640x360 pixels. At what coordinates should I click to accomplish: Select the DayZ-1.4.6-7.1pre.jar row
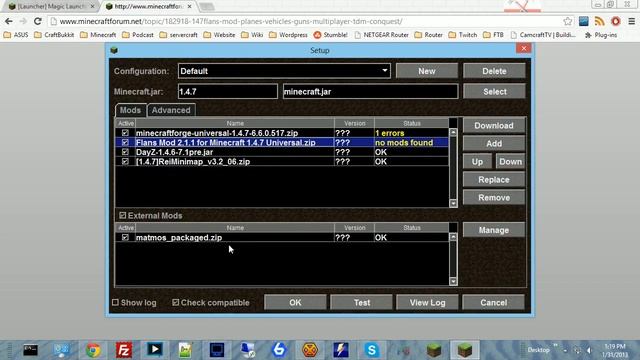tap(282, 152)
